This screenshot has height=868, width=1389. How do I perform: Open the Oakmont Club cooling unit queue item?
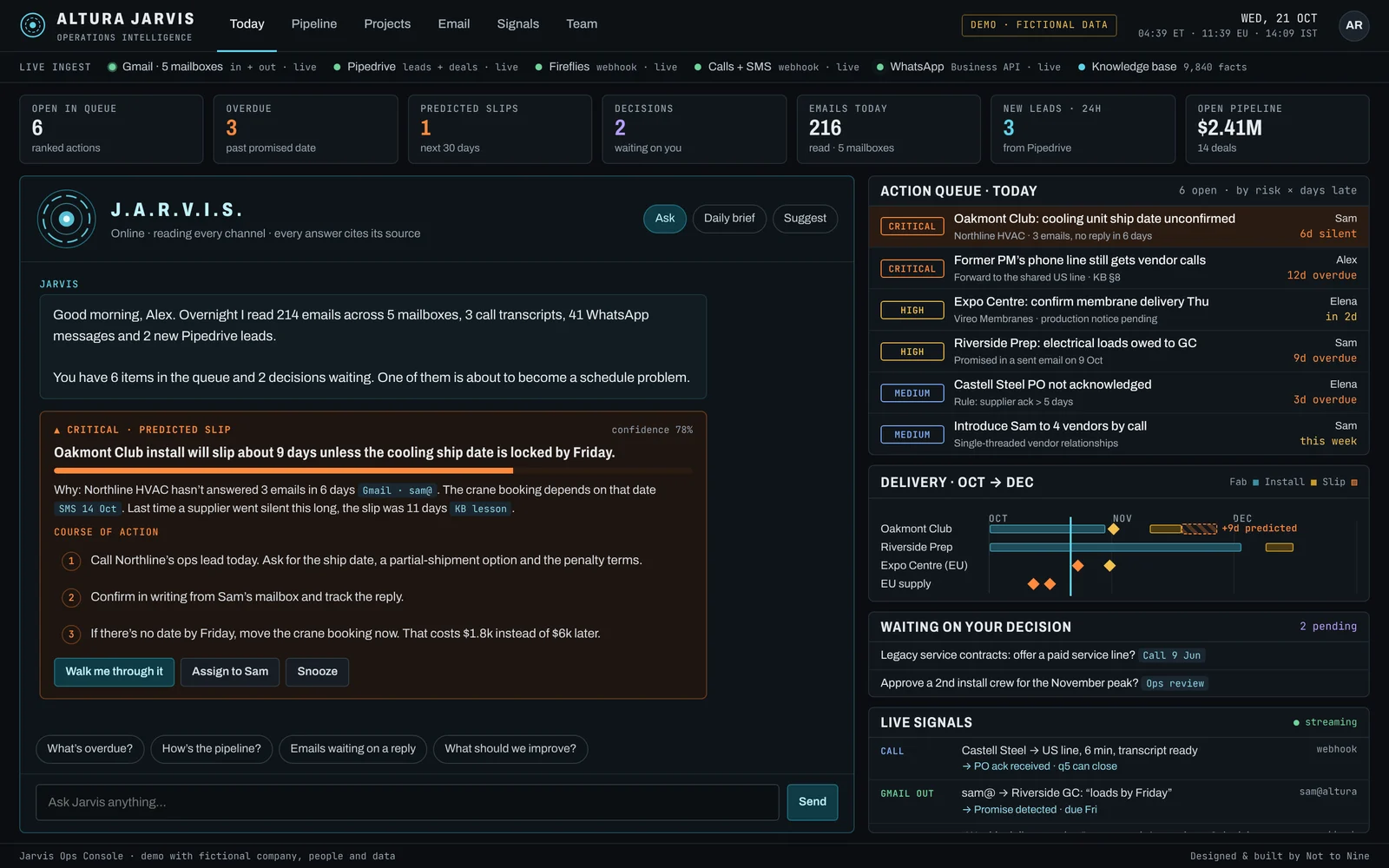pos(1118,227)
